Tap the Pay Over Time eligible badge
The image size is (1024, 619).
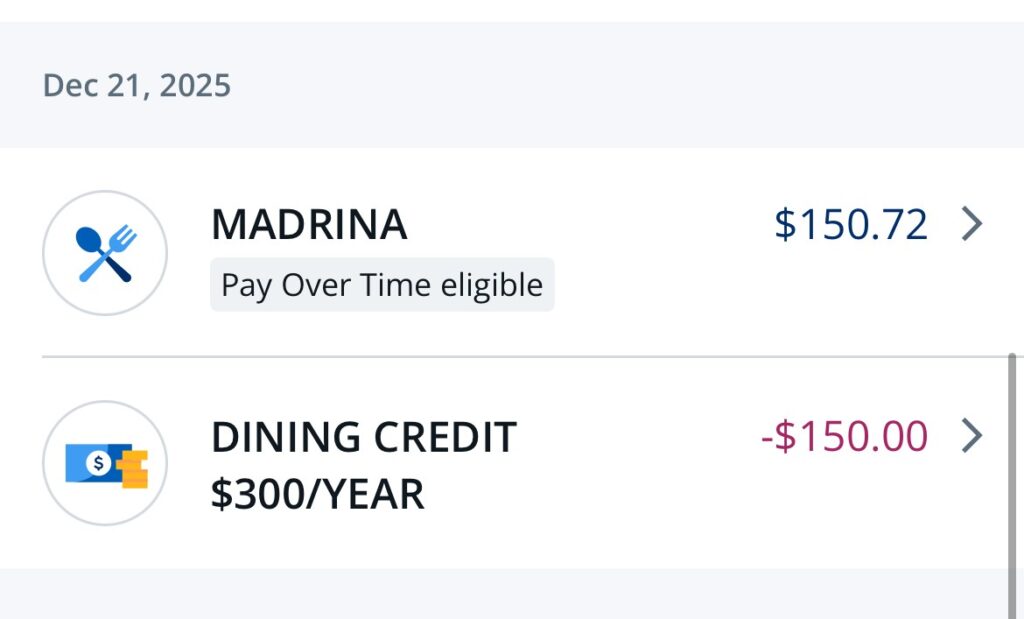point(381,285)
